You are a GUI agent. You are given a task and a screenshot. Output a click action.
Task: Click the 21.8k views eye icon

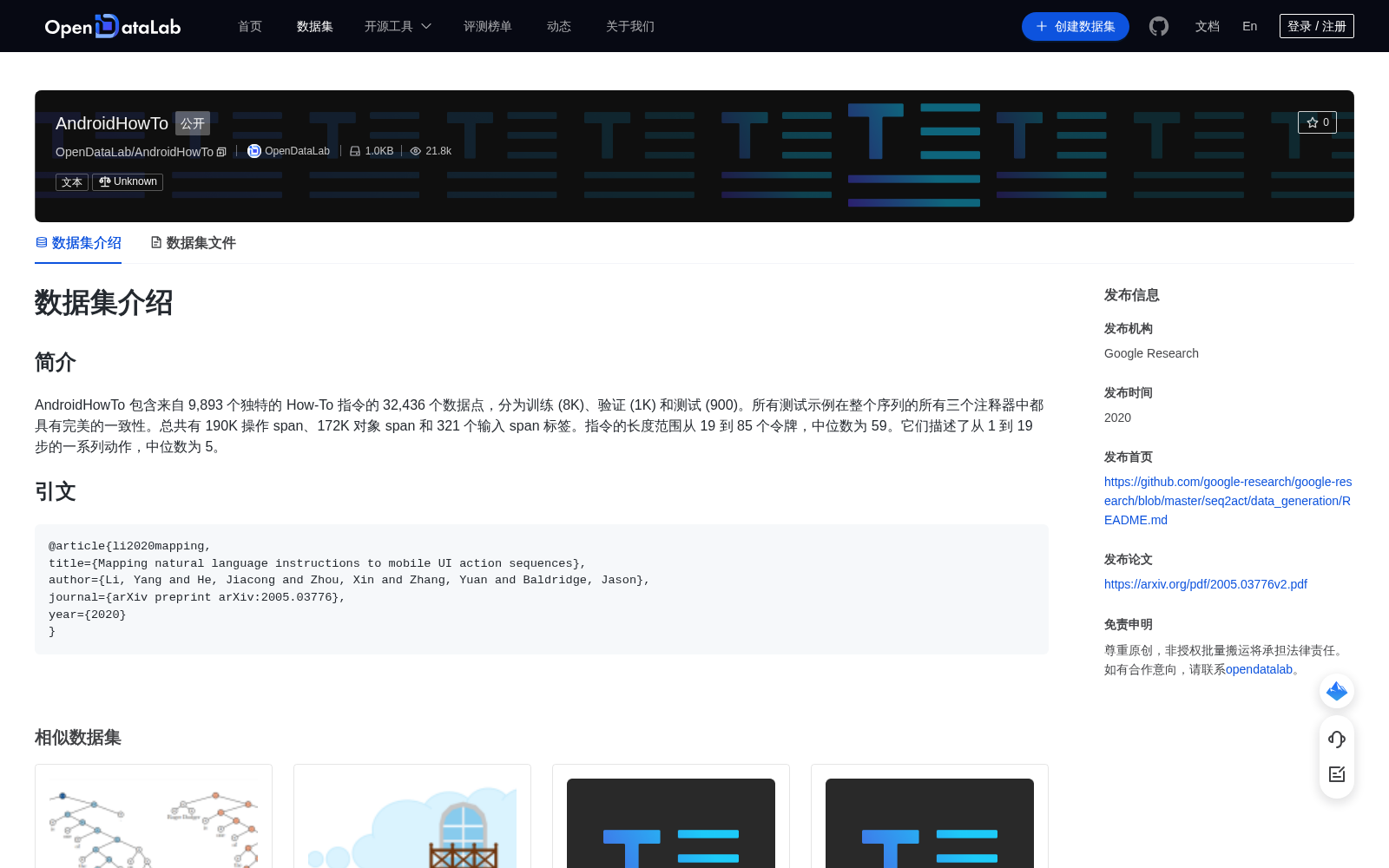tap(416, 151)
